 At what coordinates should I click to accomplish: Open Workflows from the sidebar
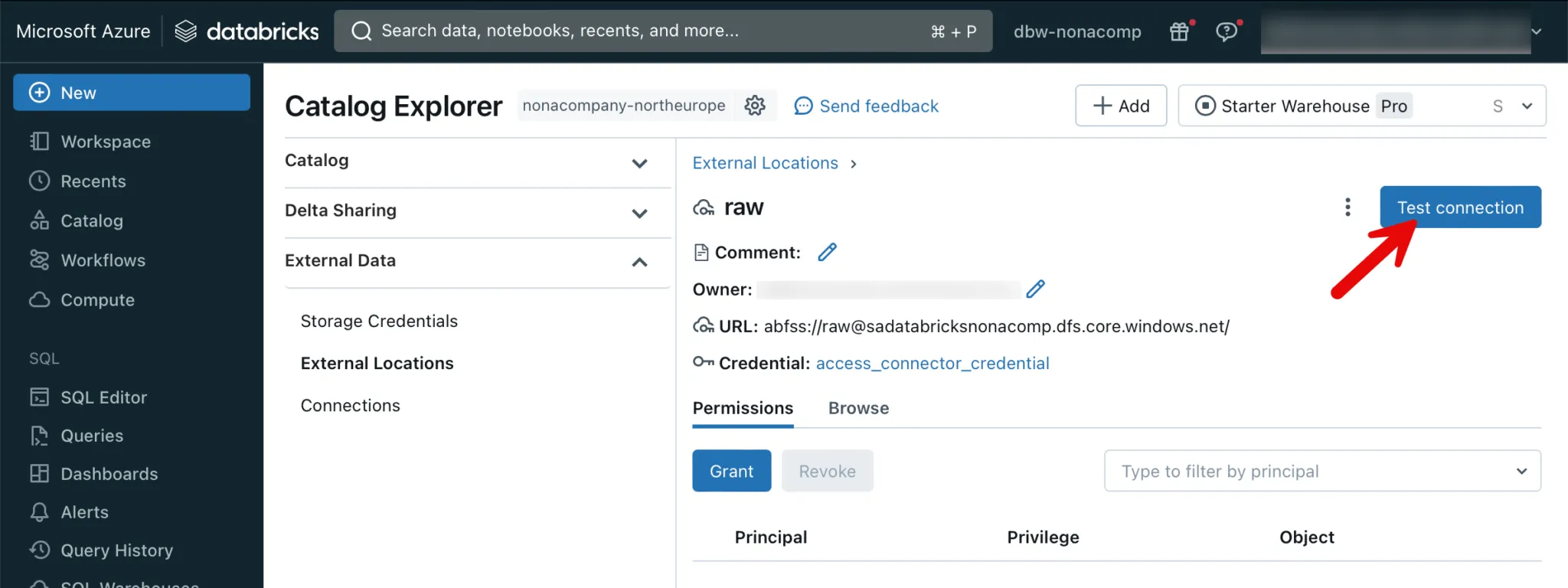(103, 260)
